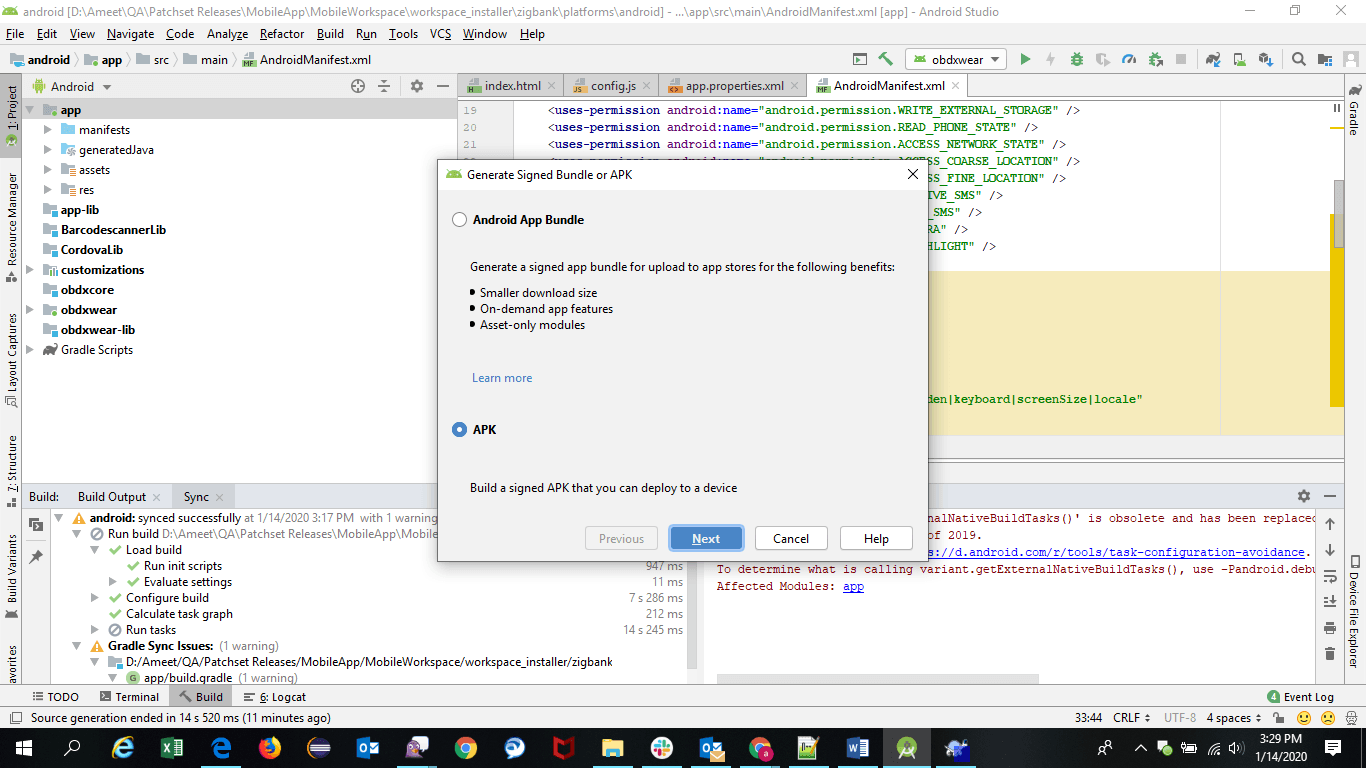Viewport: 1366px width, 768px height.
Task: Select the obdxwear-lib module in tree
Action: coord(97,330)
